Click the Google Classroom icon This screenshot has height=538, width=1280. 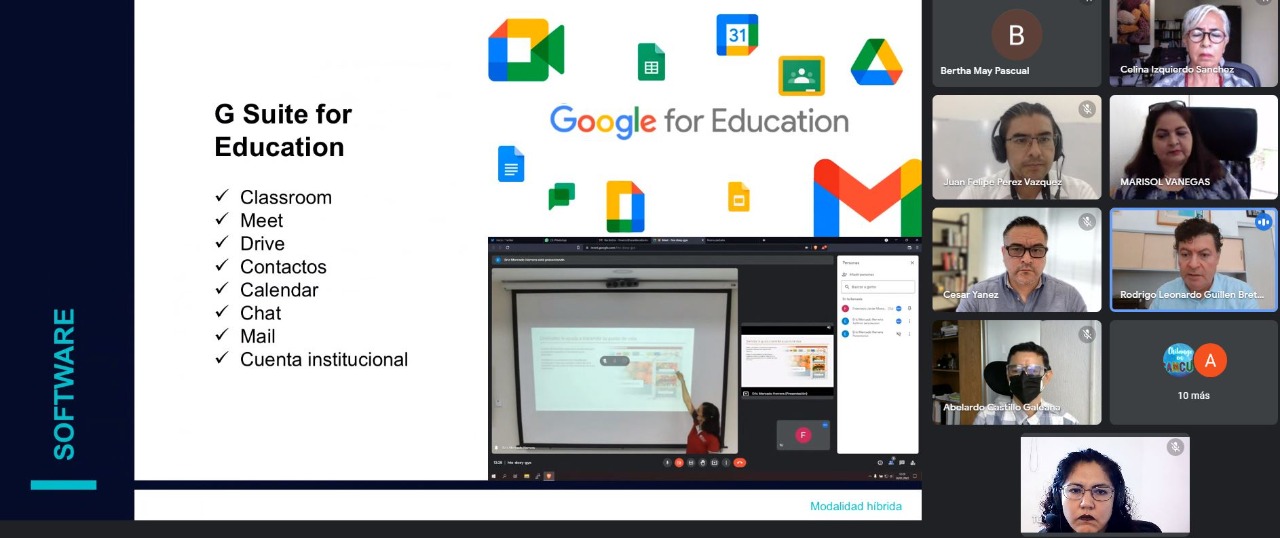tap(801, 76)
